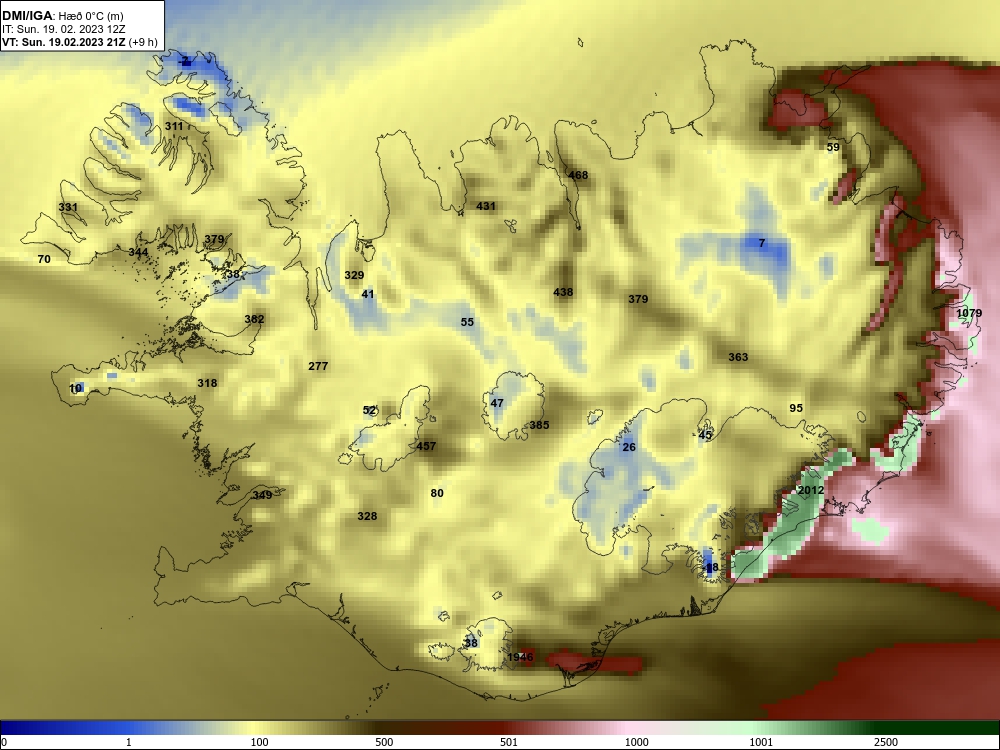Click the 363 value on the map
The height and width of the screenshot is (750, 1000).
click(x=738, y=357)
